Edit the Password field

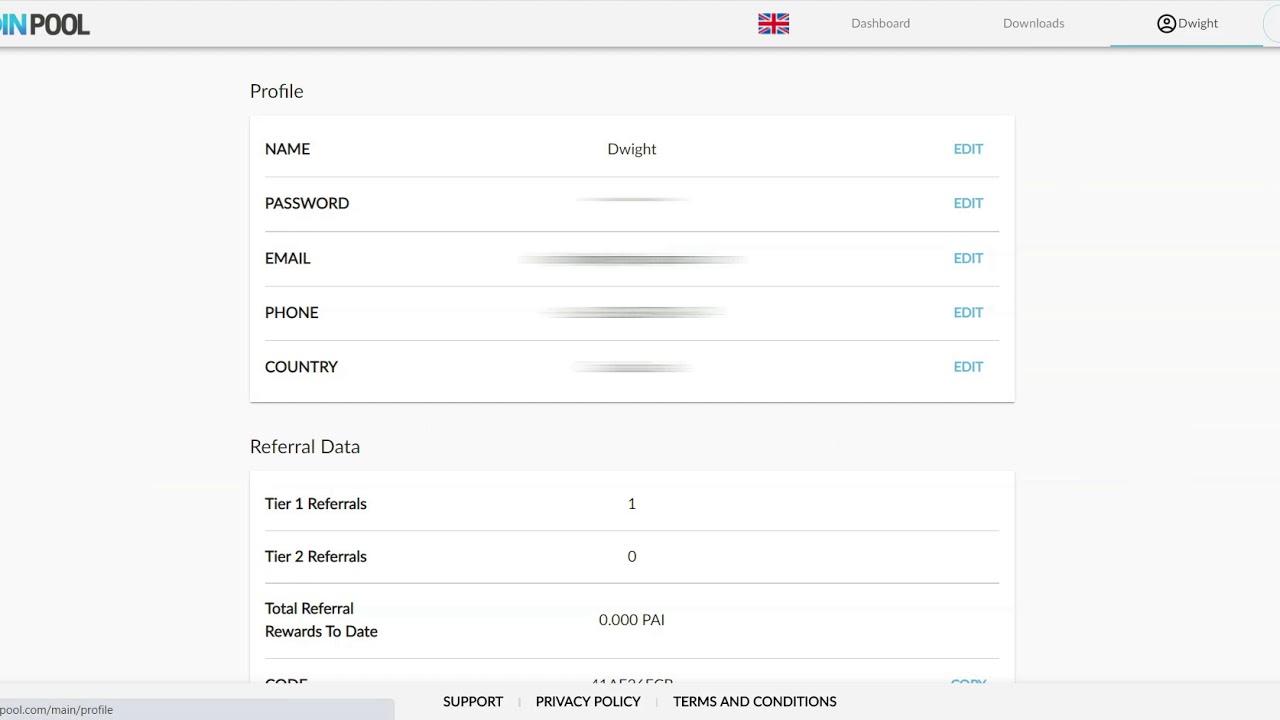(968, 203)
